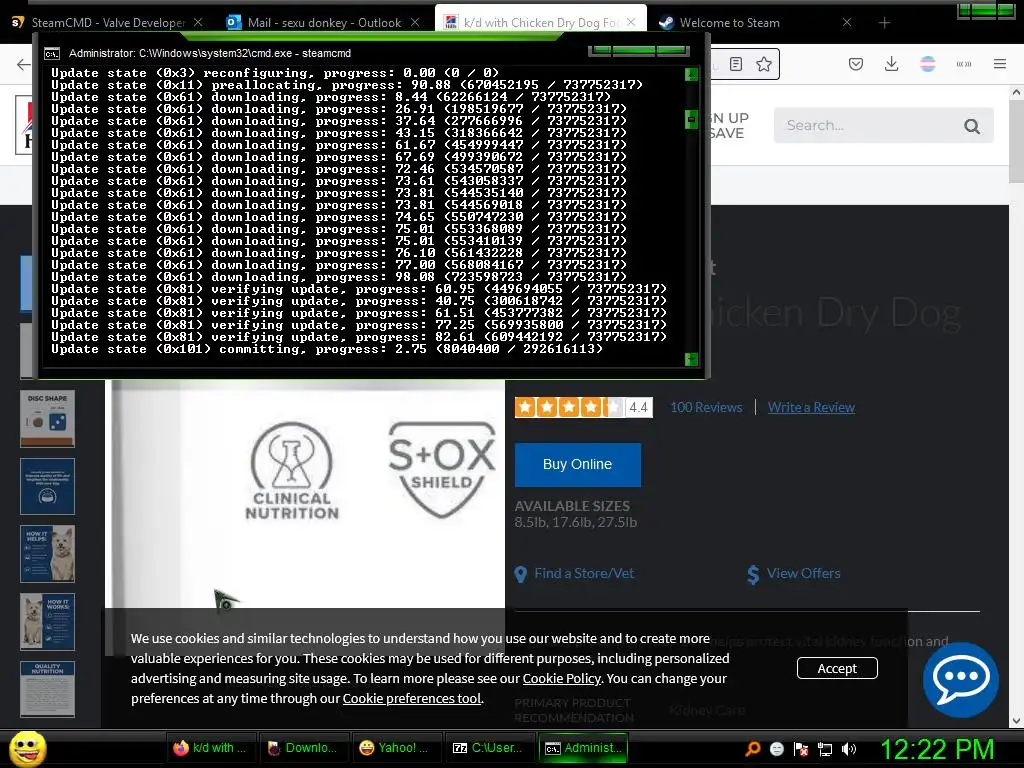Open the Write a Review link
This screenshot has height=768, width=1024.
coord(811,408)
